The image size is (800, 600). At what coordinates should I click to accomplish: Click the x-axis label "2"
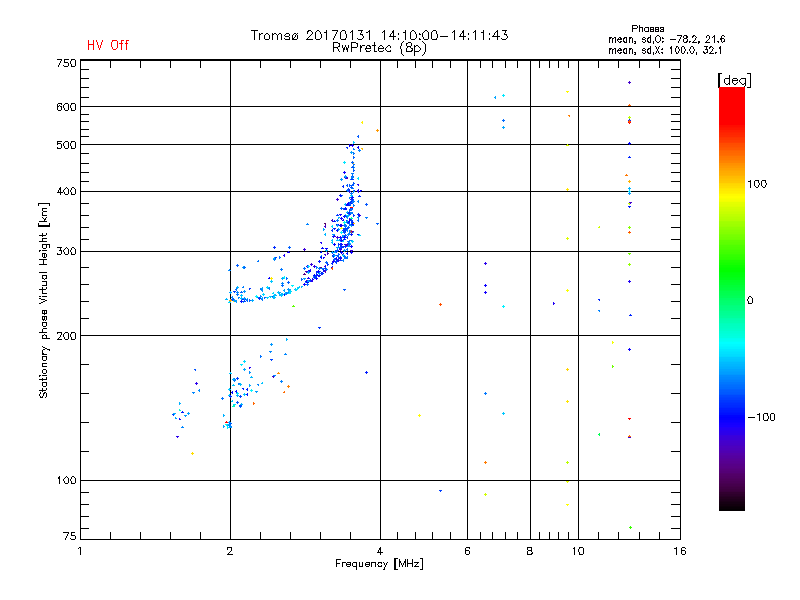[x=230, y=551]
